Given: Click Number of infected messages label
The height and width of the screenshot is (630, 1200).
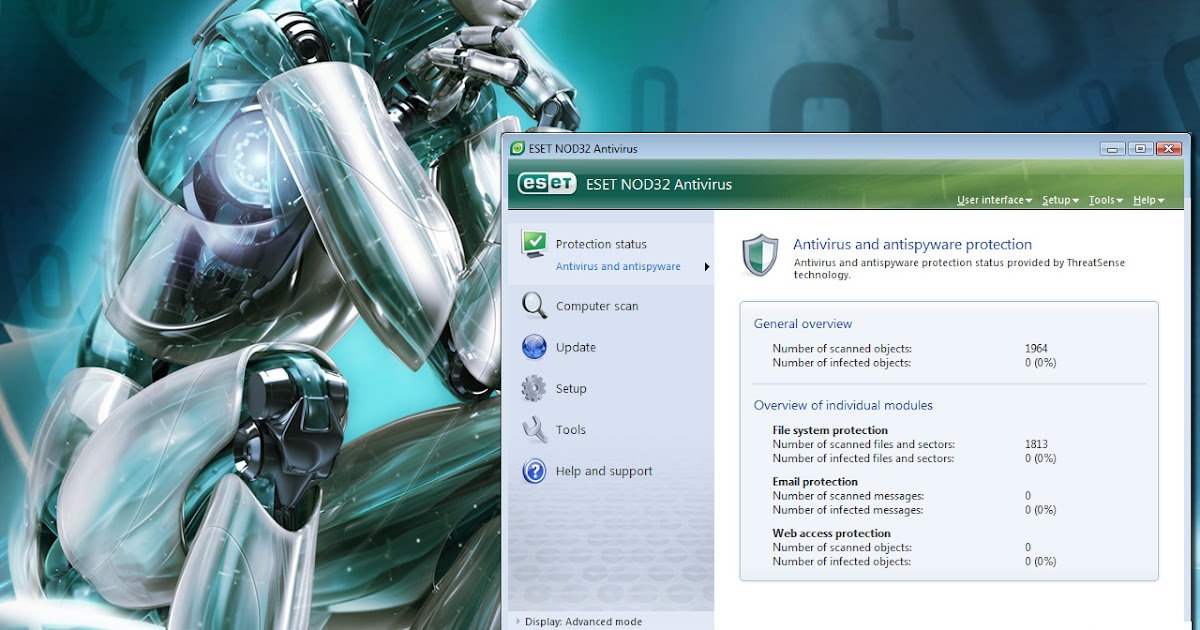Looking at the screenshot, I should pos(848,510).
